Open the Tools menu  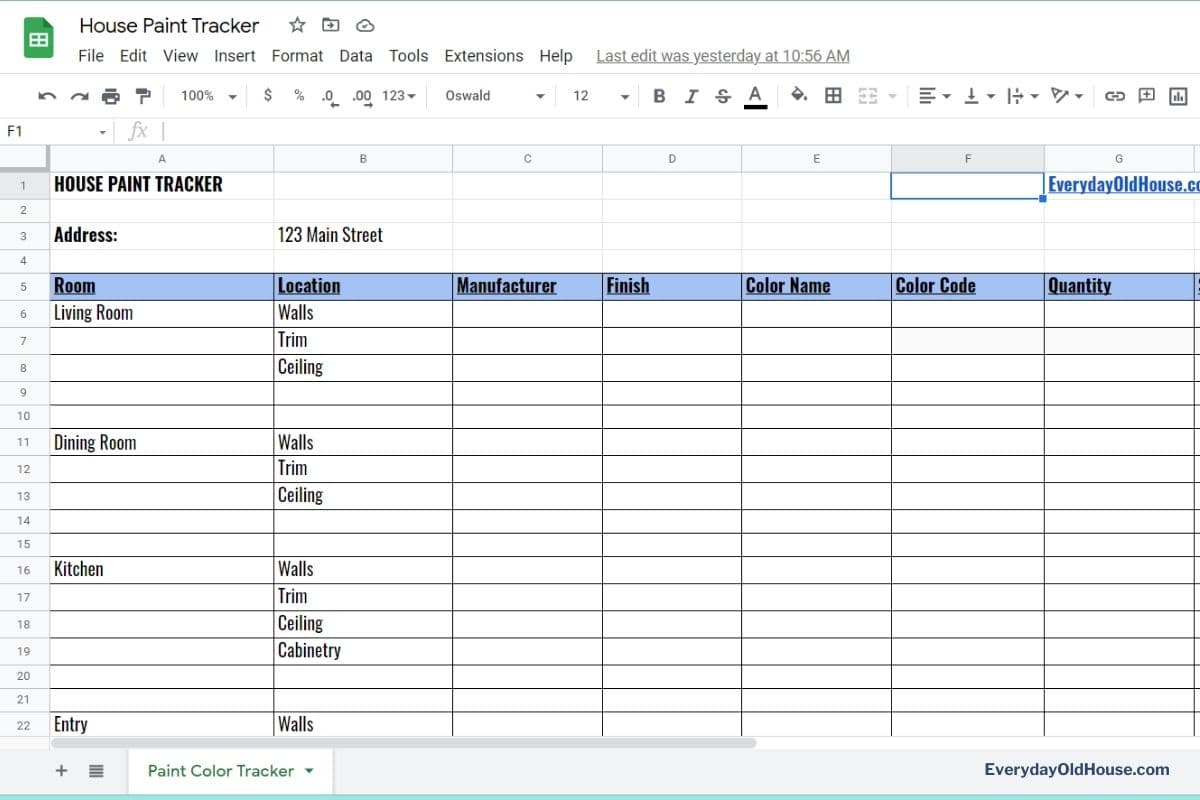408,56
